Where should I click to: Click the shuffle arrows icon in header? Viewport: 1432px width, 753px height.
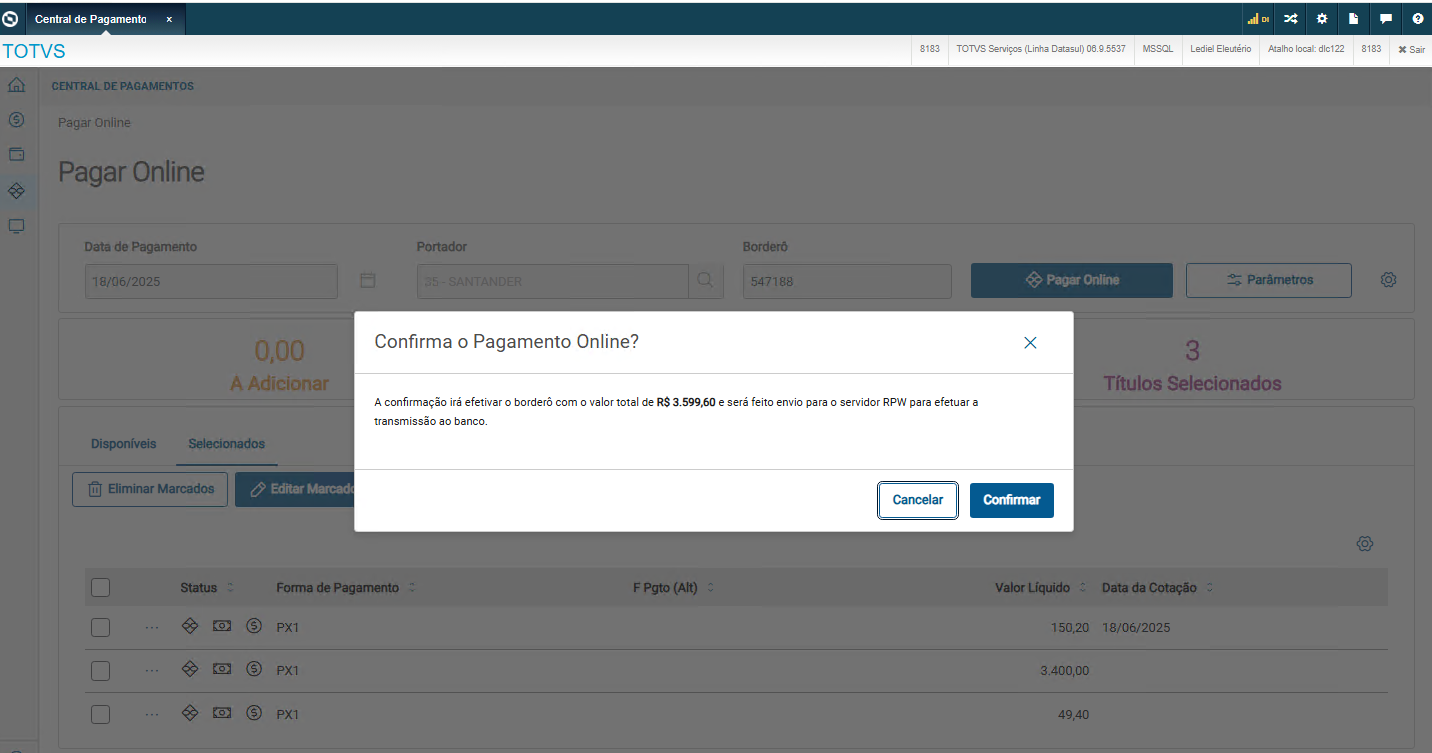tap(1290, 19)
